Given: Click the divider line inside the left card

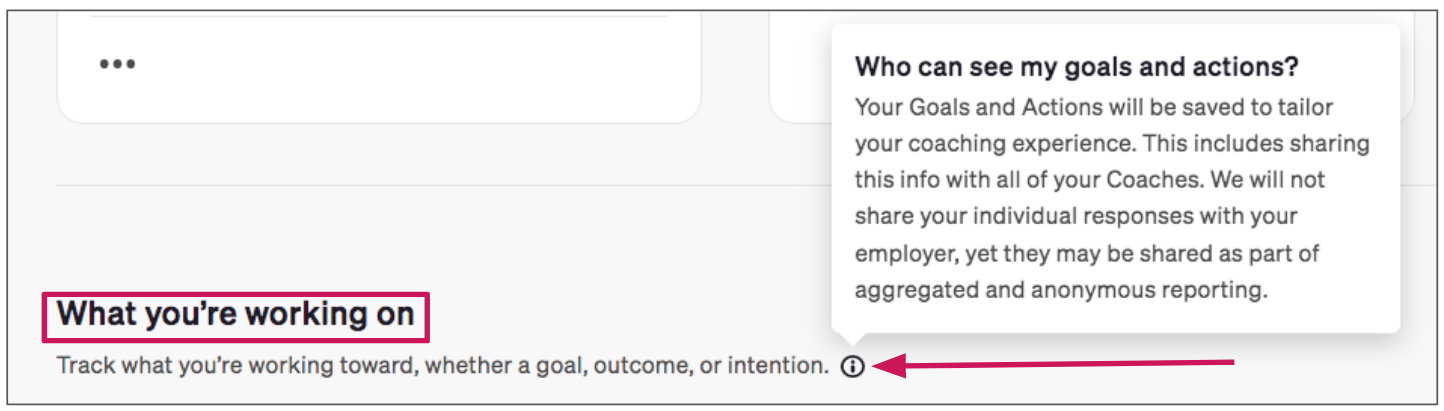Looking at the screenshot, I should (379, 16).
